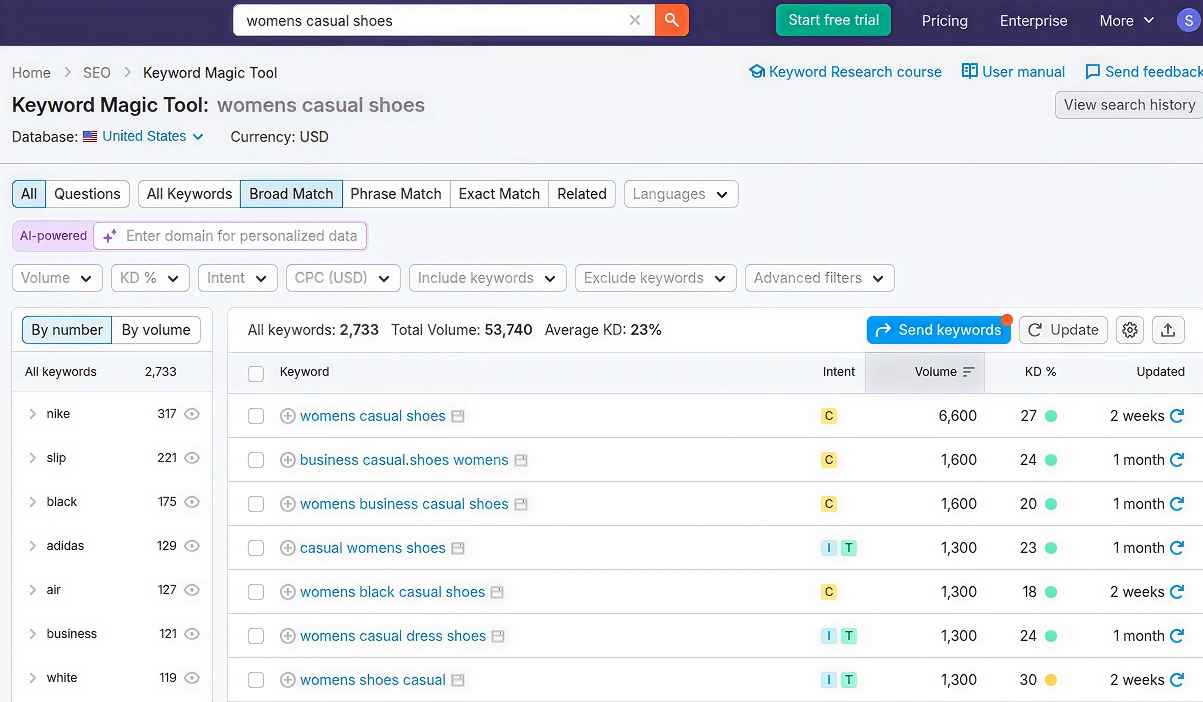Check the 'womens business casual shoes' checkbox

click(256, 504)
